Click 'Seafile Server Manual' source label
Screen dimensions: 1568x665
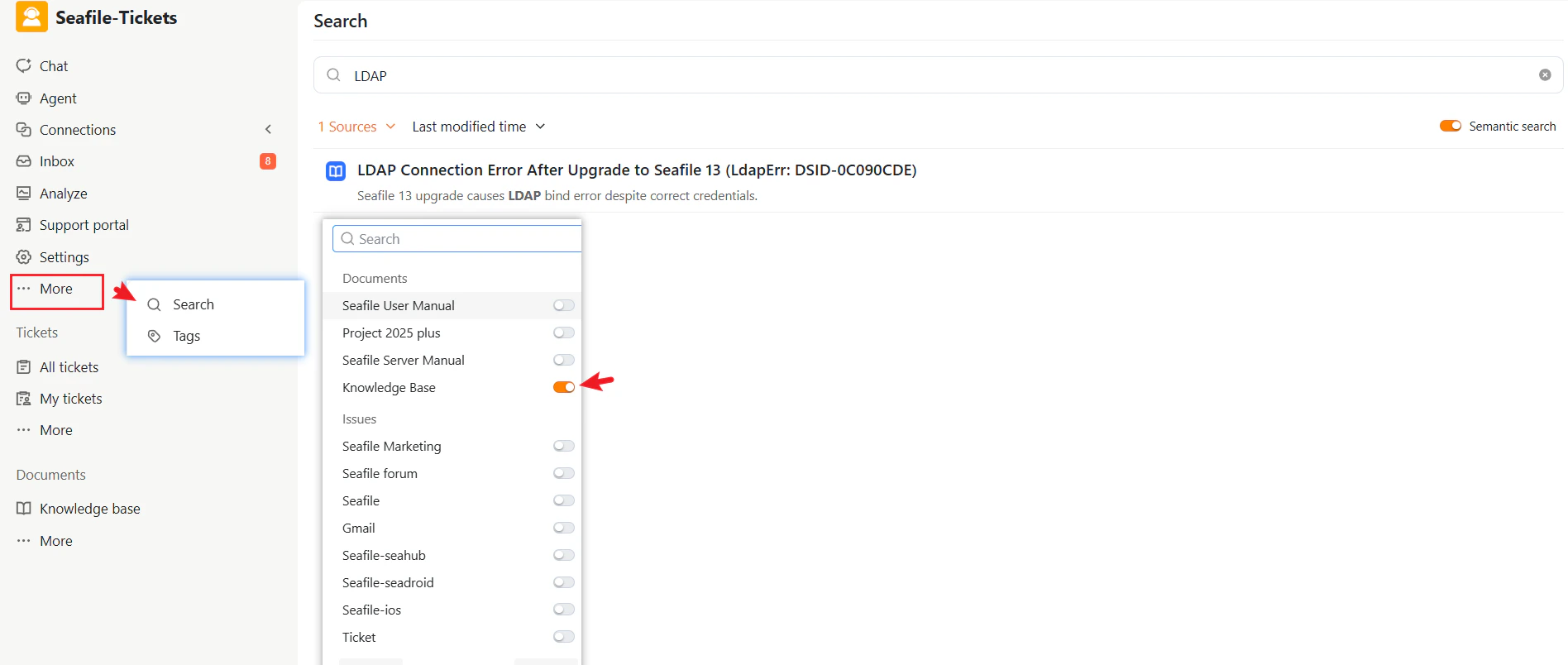(404, 361)
